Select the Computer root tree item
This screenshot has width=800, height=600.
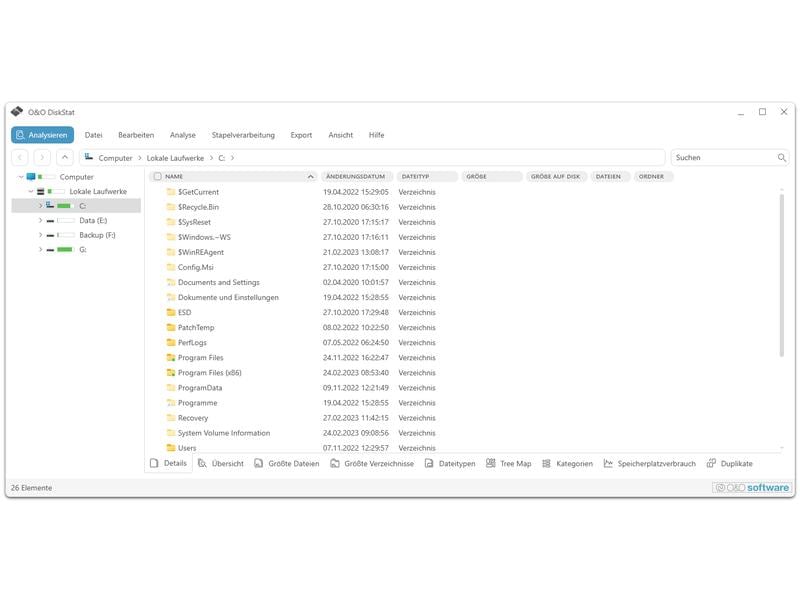[77, 177]
